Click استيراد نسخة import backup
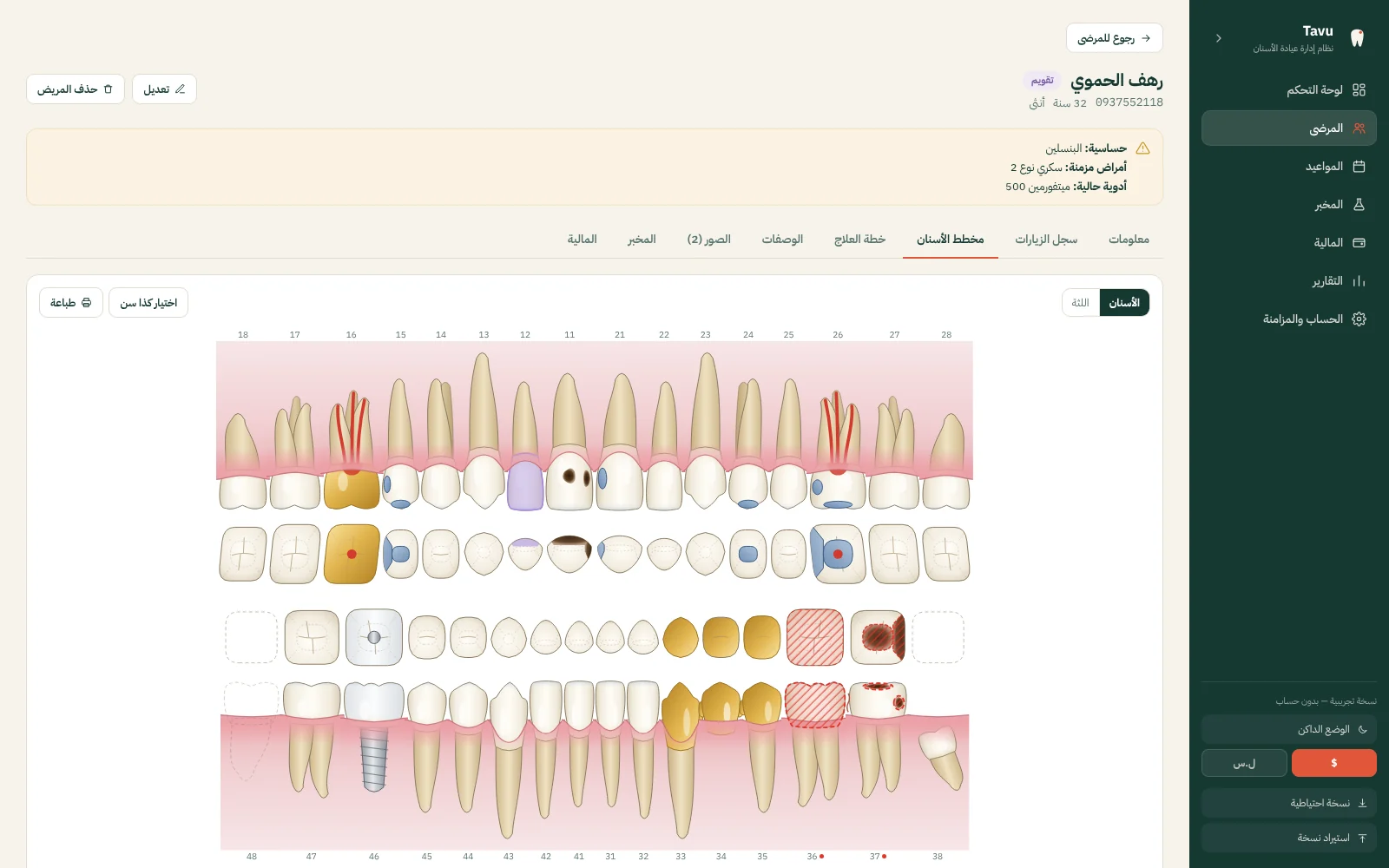Image resolution: width=1389 pixels, height=868 pixels. pos(1289,838)
